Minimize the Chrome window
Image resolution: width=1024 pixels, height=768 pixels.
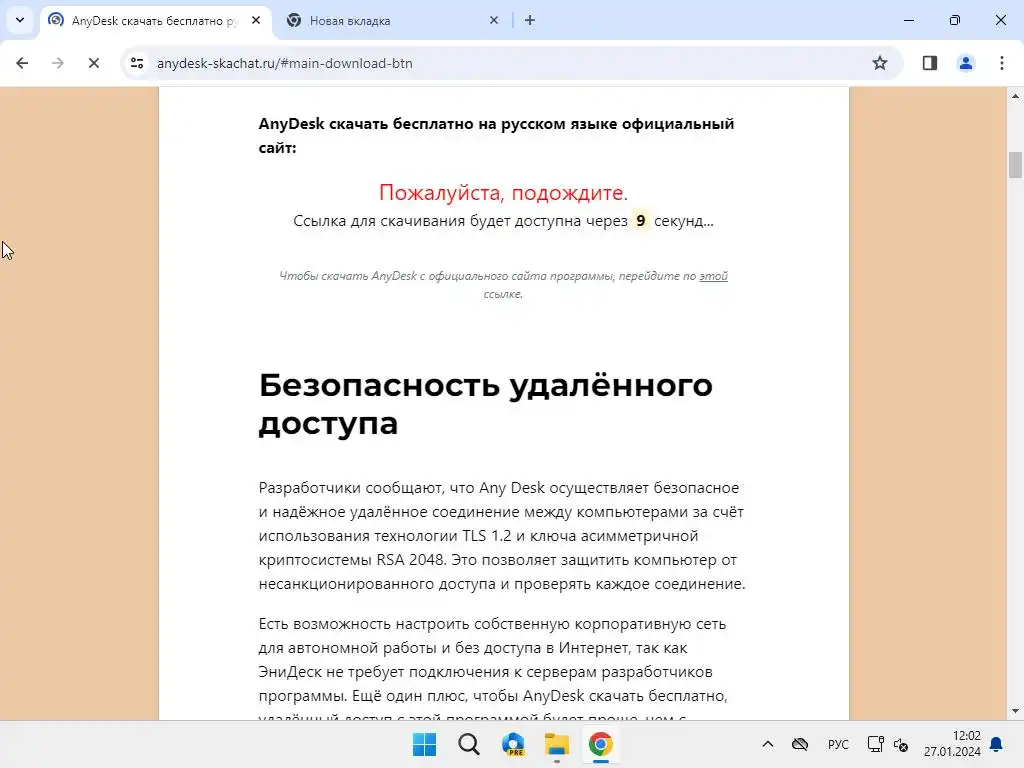(908, 20)
